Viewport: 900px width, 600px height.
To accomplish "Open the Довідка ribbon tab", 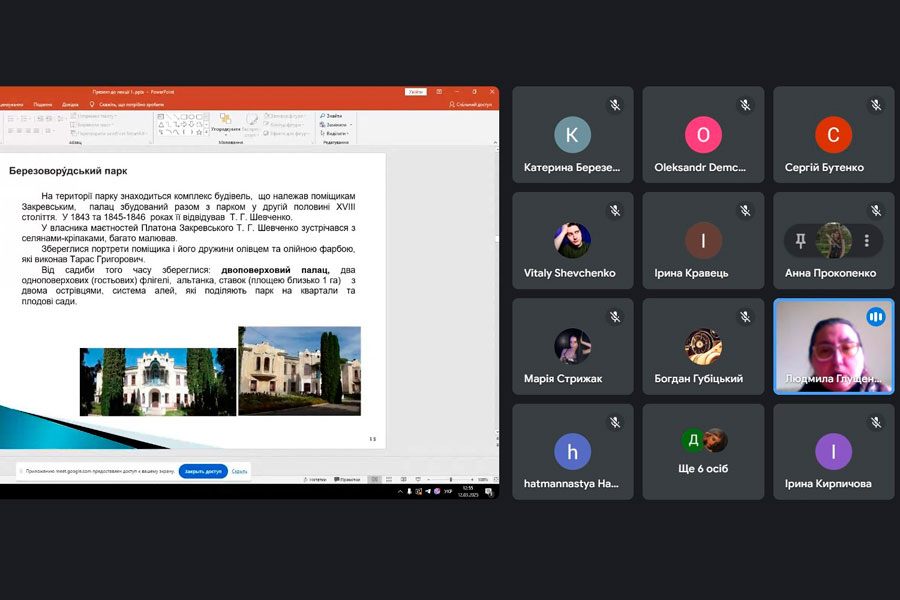I will click(70, 104).
